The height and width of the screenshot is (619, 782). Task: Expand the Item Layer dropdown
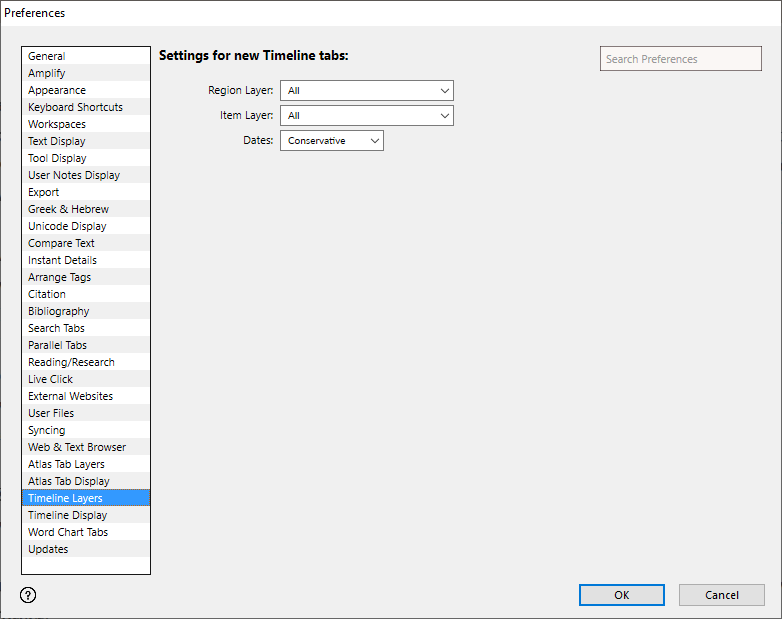pyautogui.click(x=366, y=116)
